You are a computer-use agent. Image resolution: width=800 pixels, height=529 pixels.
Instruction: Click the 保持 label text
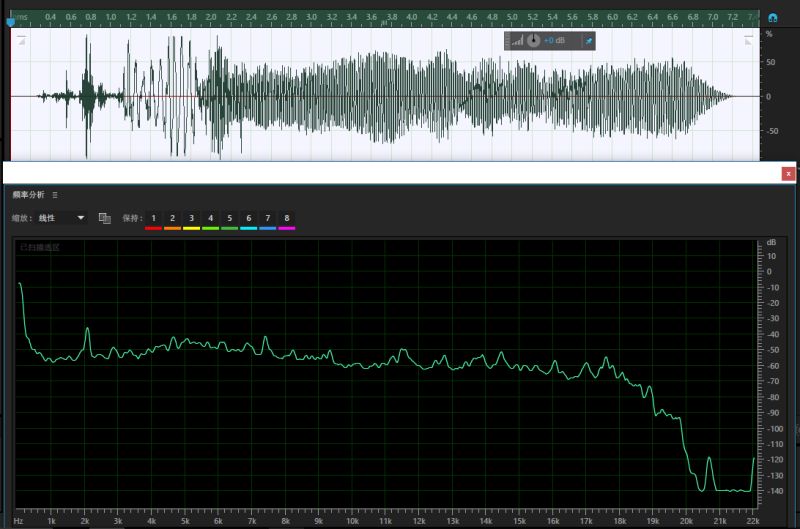pyautogui.click(x=132, y=218)
